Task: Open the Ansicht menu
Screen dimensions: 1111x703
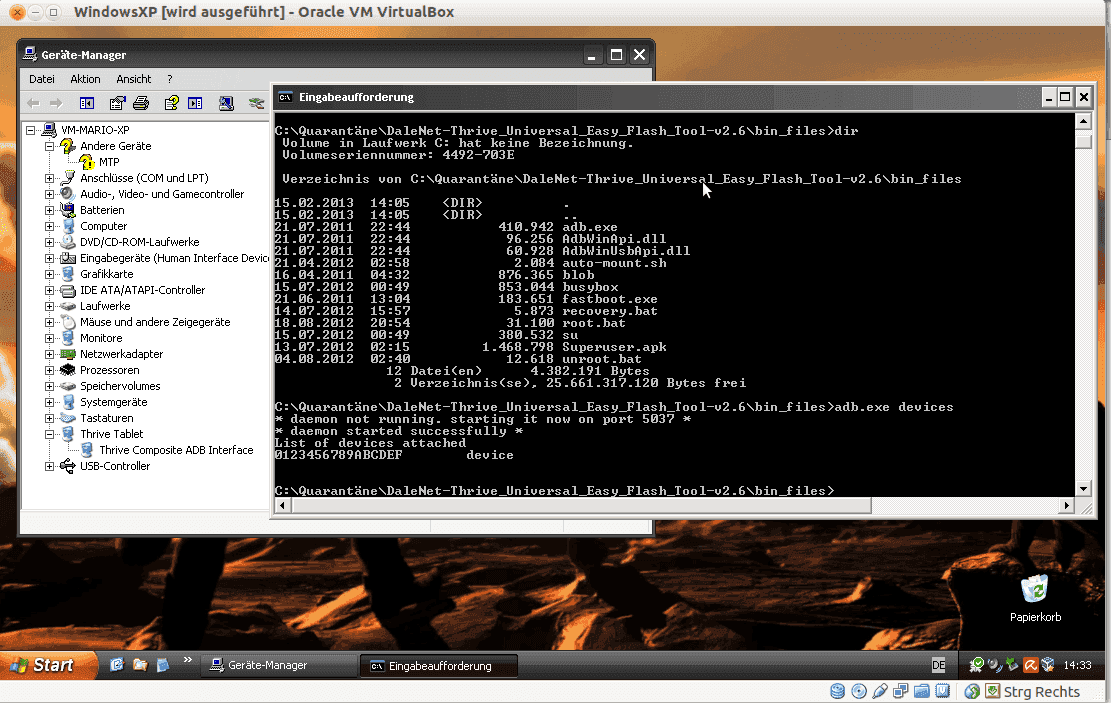Action: click(134, 79)
